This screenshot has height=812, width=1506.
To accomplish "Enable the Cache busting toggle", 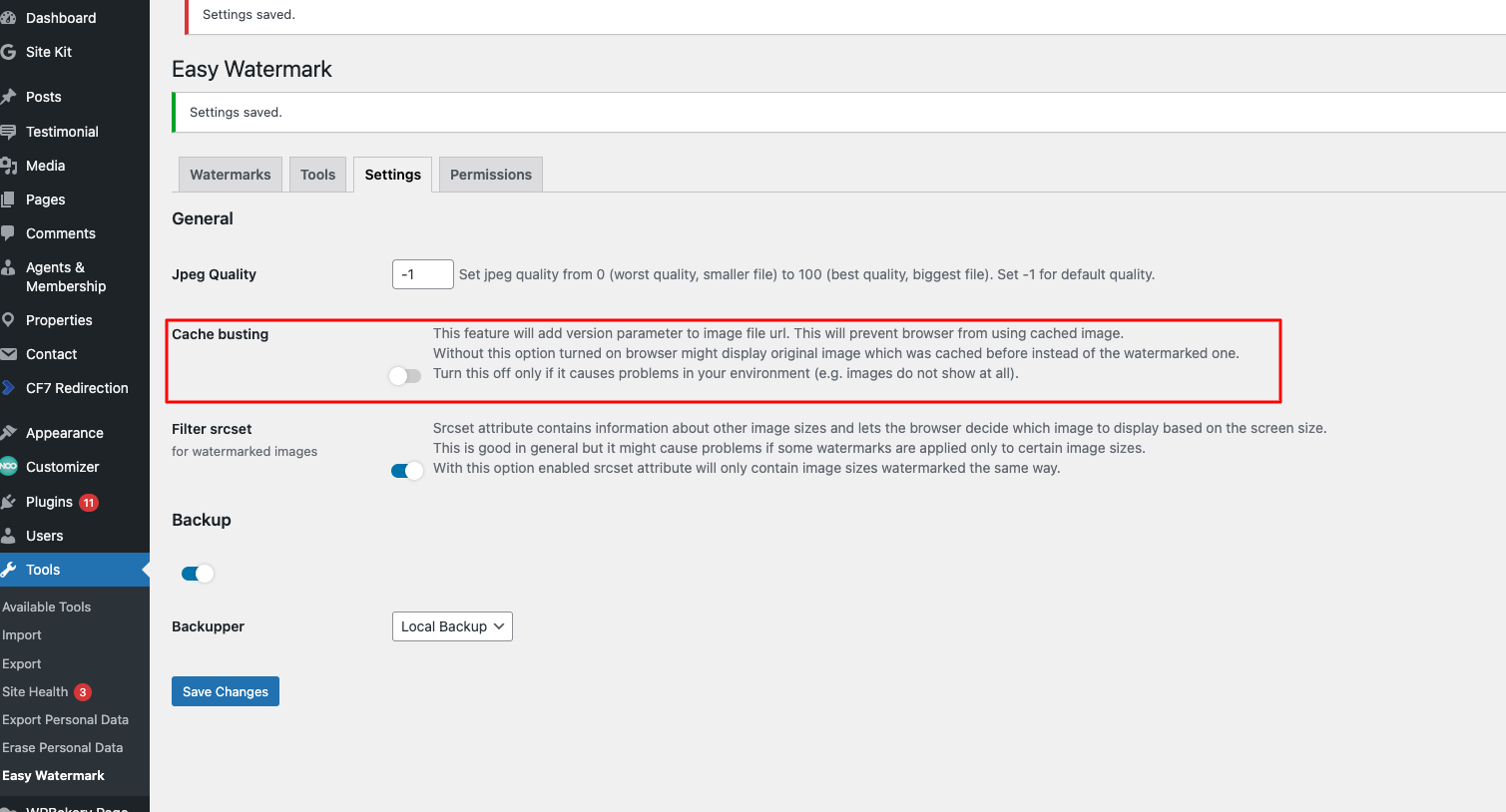I will pos(405,376).
